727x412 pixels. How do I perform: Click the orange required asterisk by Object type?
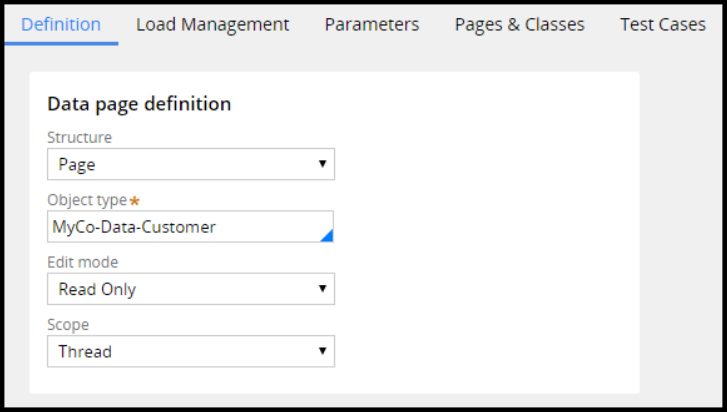pyautogui.click(x=135, y=201)
